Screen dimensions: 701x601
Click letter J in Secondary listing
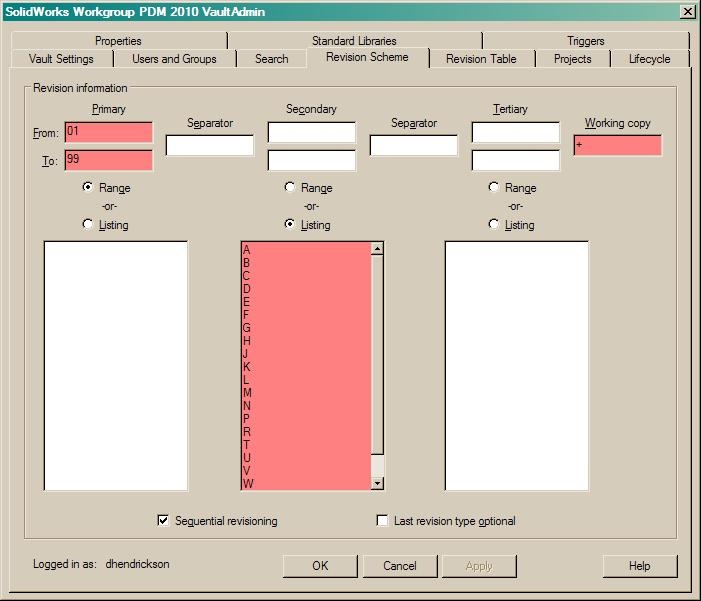coord(245,354)
